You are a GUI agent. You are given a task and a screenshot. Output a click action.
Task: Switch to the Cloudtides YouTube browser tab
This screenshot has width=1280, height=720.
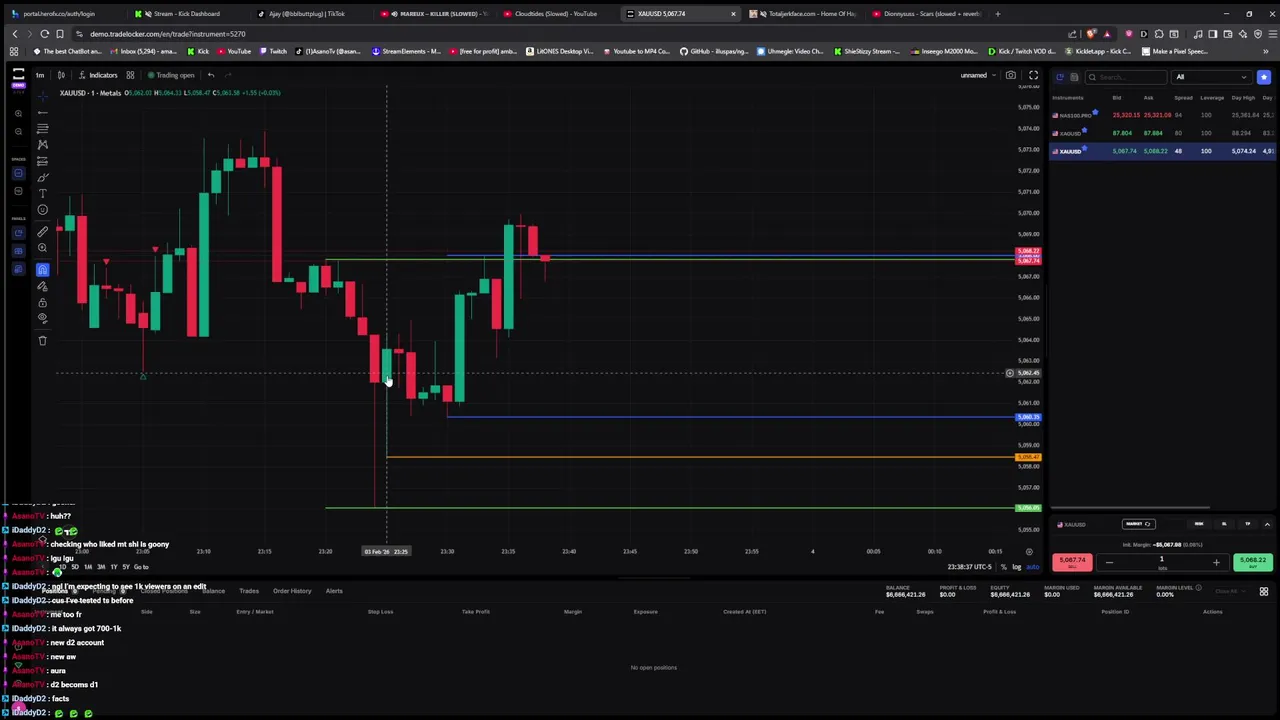pyautogui.click(x=556, y=14)
